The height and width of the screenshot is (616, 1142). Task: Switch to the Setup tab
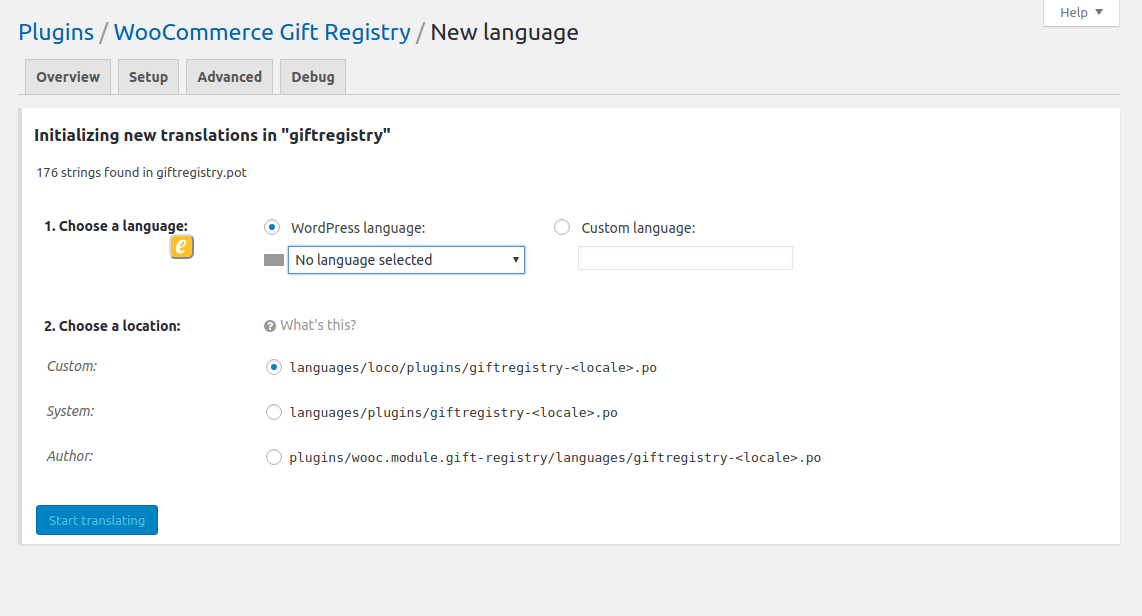point(149,76)
